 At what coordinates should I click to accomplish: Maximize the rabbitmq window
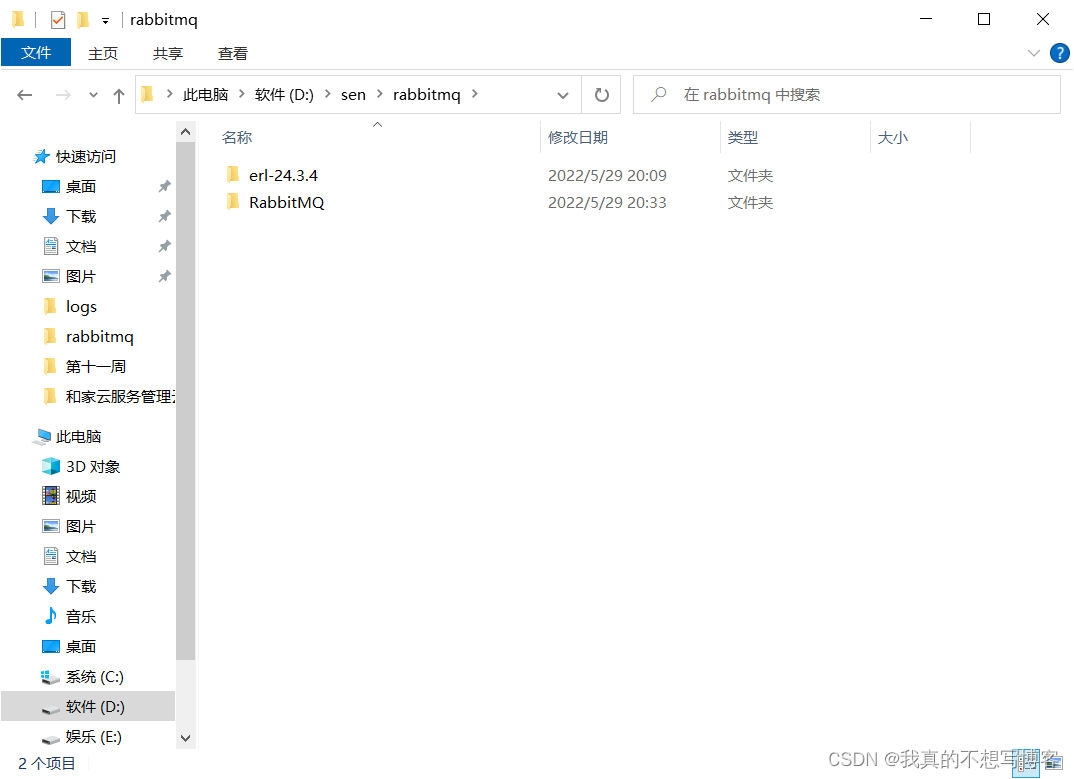[x=984, y=19]
